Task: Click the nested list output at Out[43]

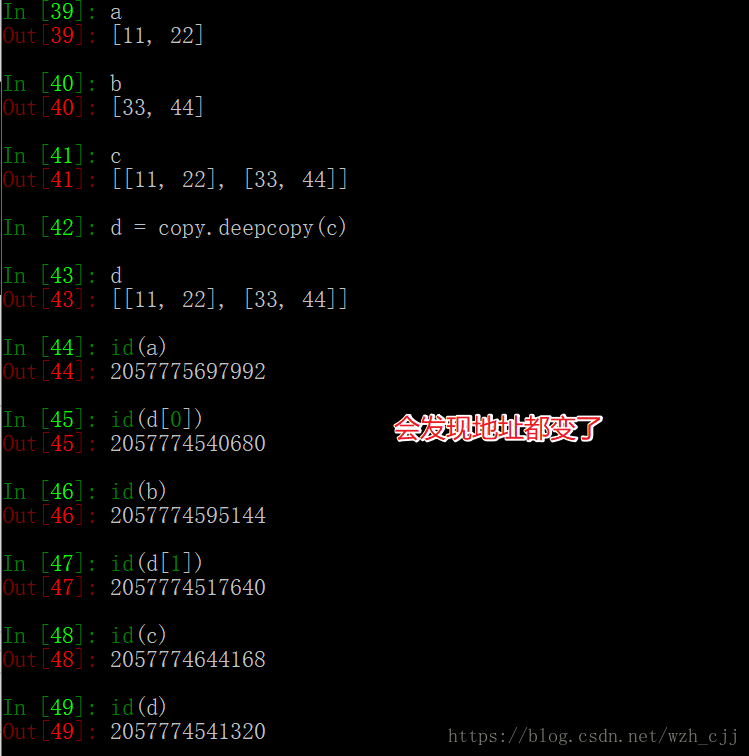Action: 230,299
